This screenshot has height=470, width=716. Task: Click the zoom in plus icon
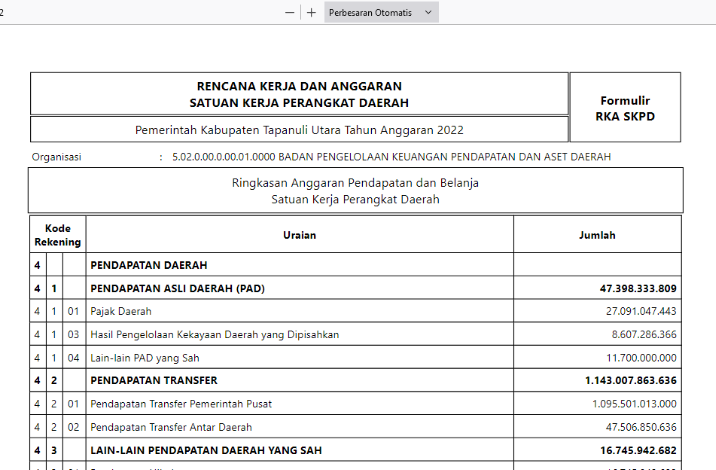click(311, 12)
